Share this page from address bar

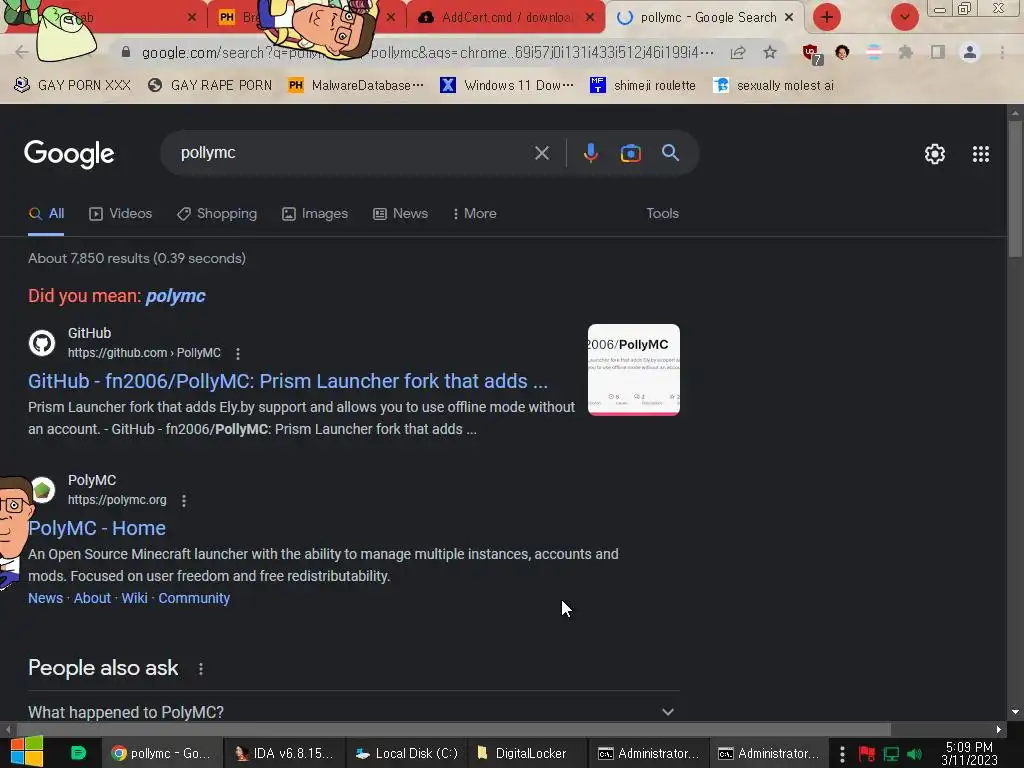point(738,52)
